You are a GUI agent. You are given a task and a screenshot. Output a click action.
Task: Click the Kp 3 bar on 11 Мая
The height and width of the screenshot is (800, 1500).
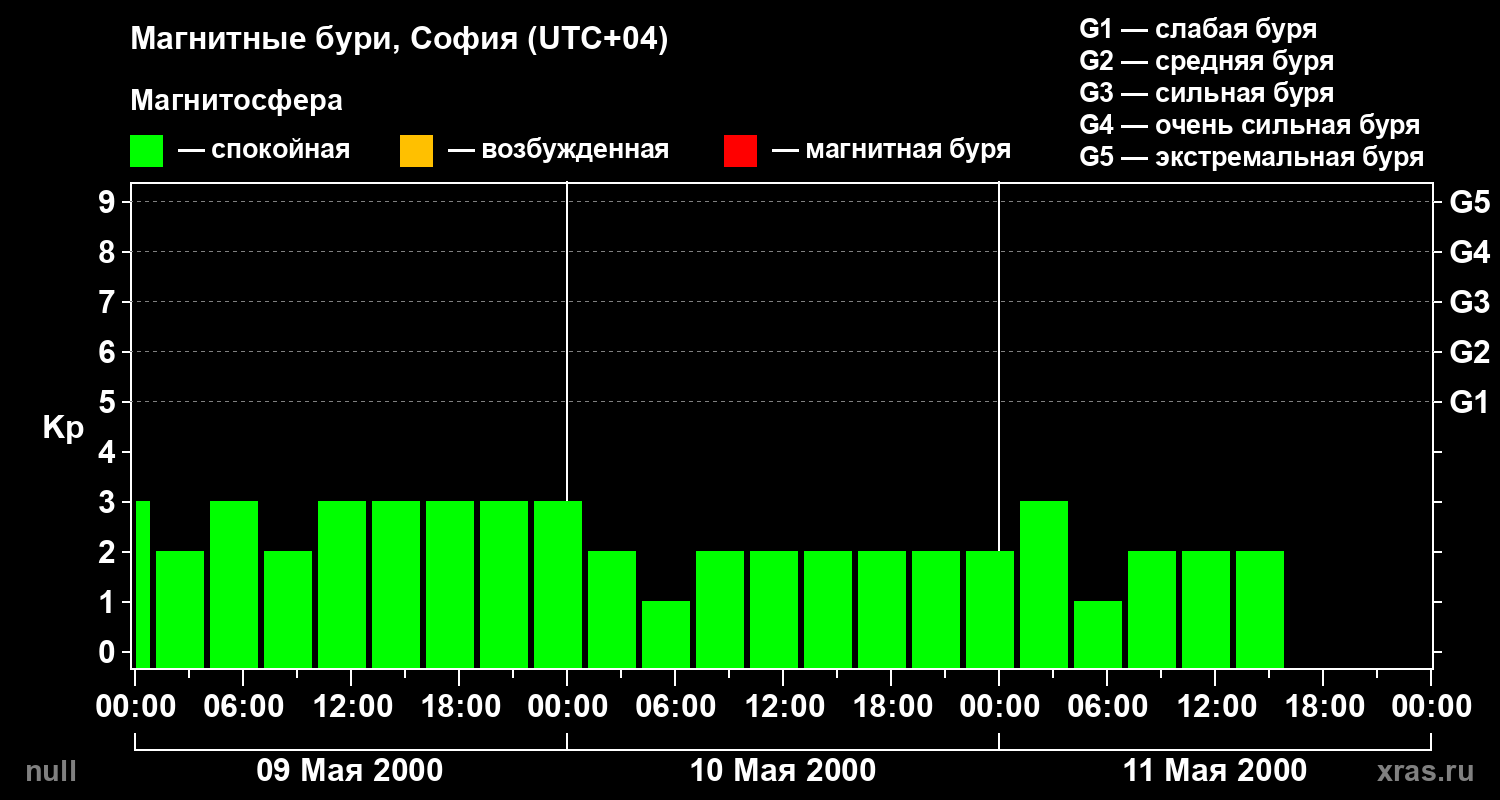pos(1044,584)
